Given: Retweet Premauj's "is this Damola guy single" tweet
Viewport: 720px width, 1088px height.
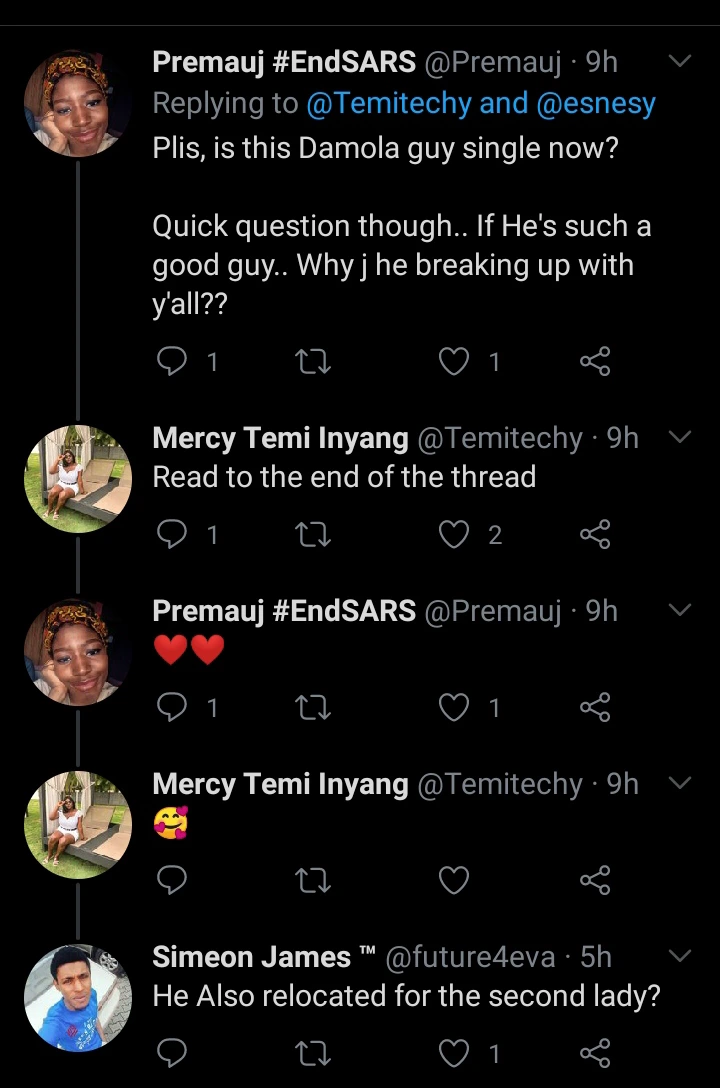Looking at the screenshot, I should pos(314,361).
